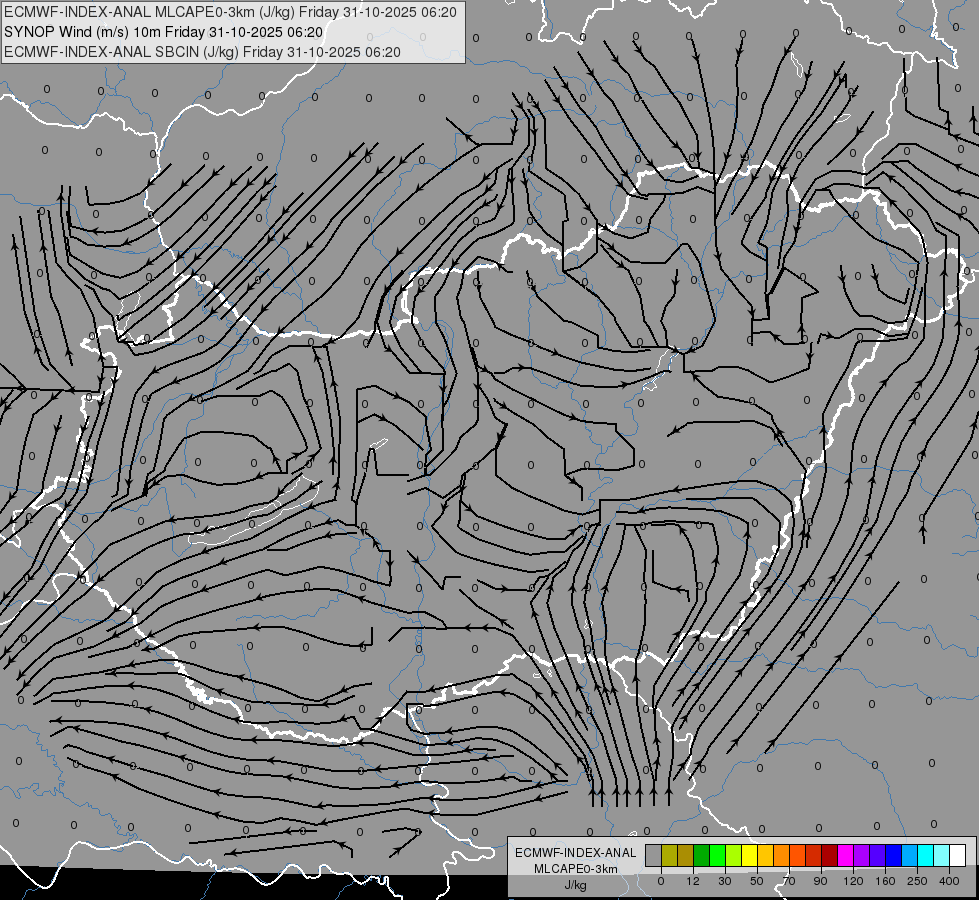Click the legend label MLCAPE0-3km
Image resolution: width=979 pixels, height=900 pixels.
click(576, 869)
